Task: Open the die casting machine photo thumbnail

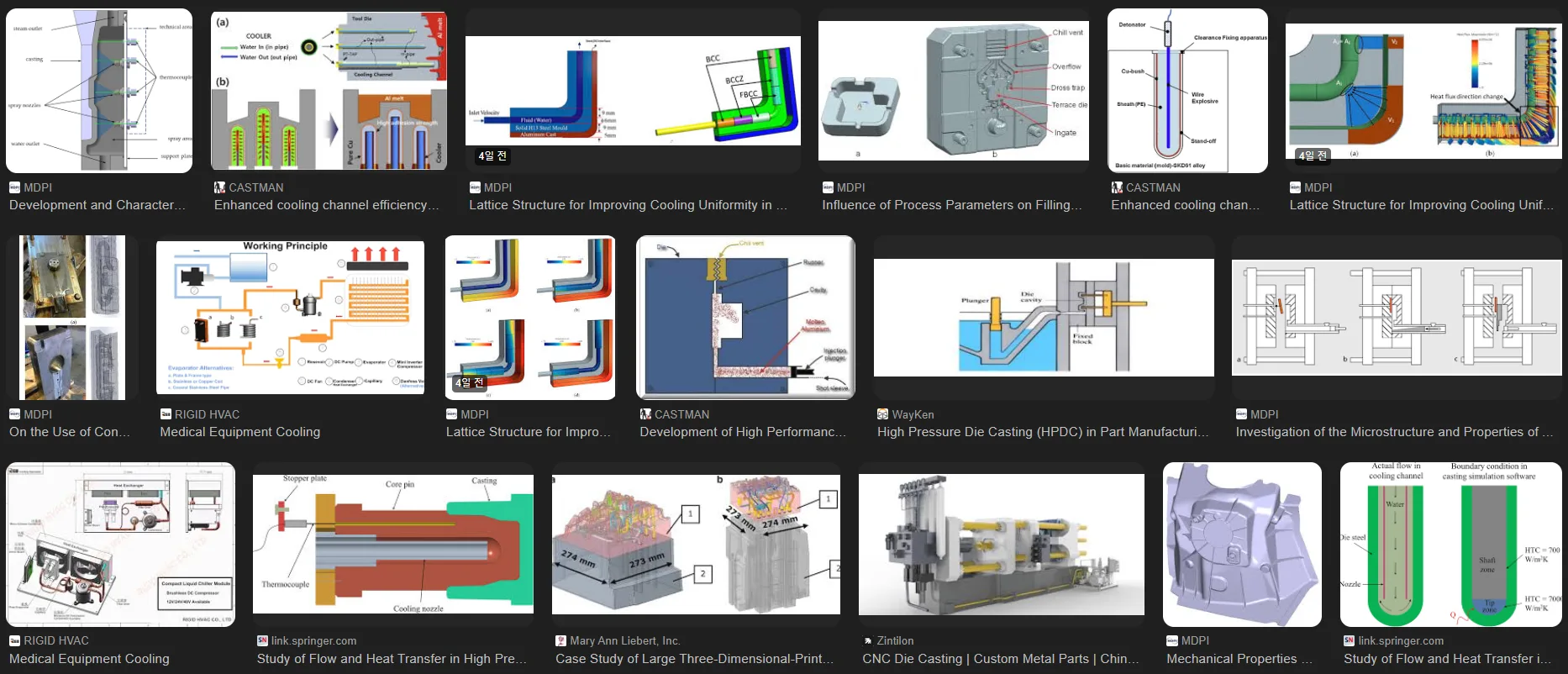Action: click(x=1001, y=544)
